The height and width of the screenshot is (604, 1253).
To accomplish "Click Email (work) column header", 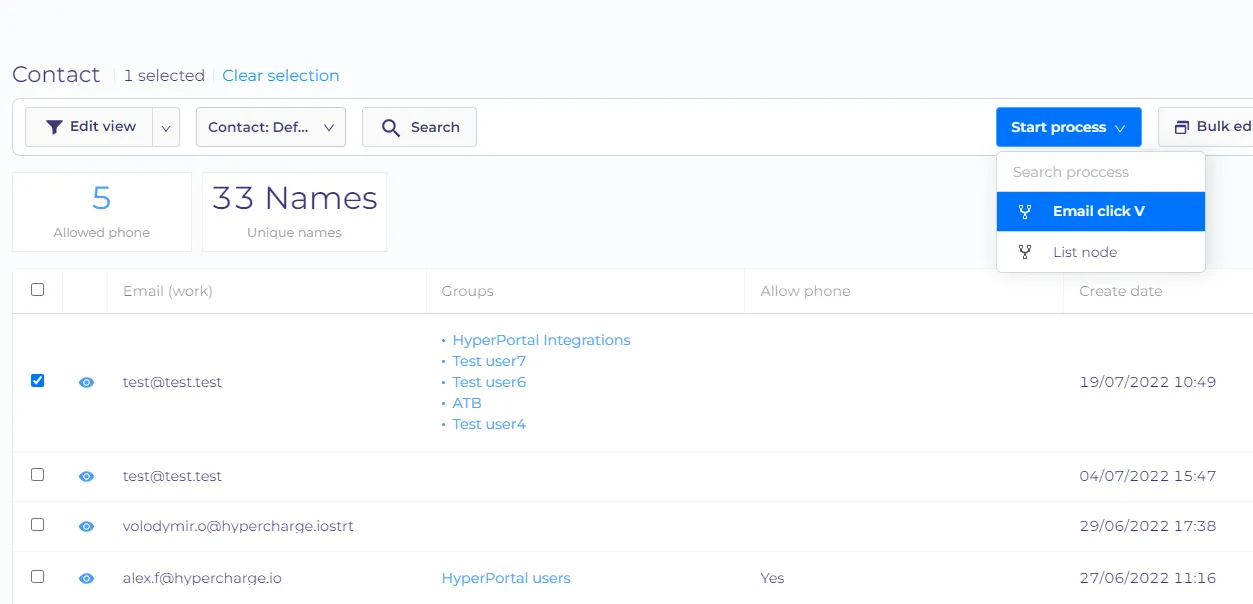I will coord(168,291).
